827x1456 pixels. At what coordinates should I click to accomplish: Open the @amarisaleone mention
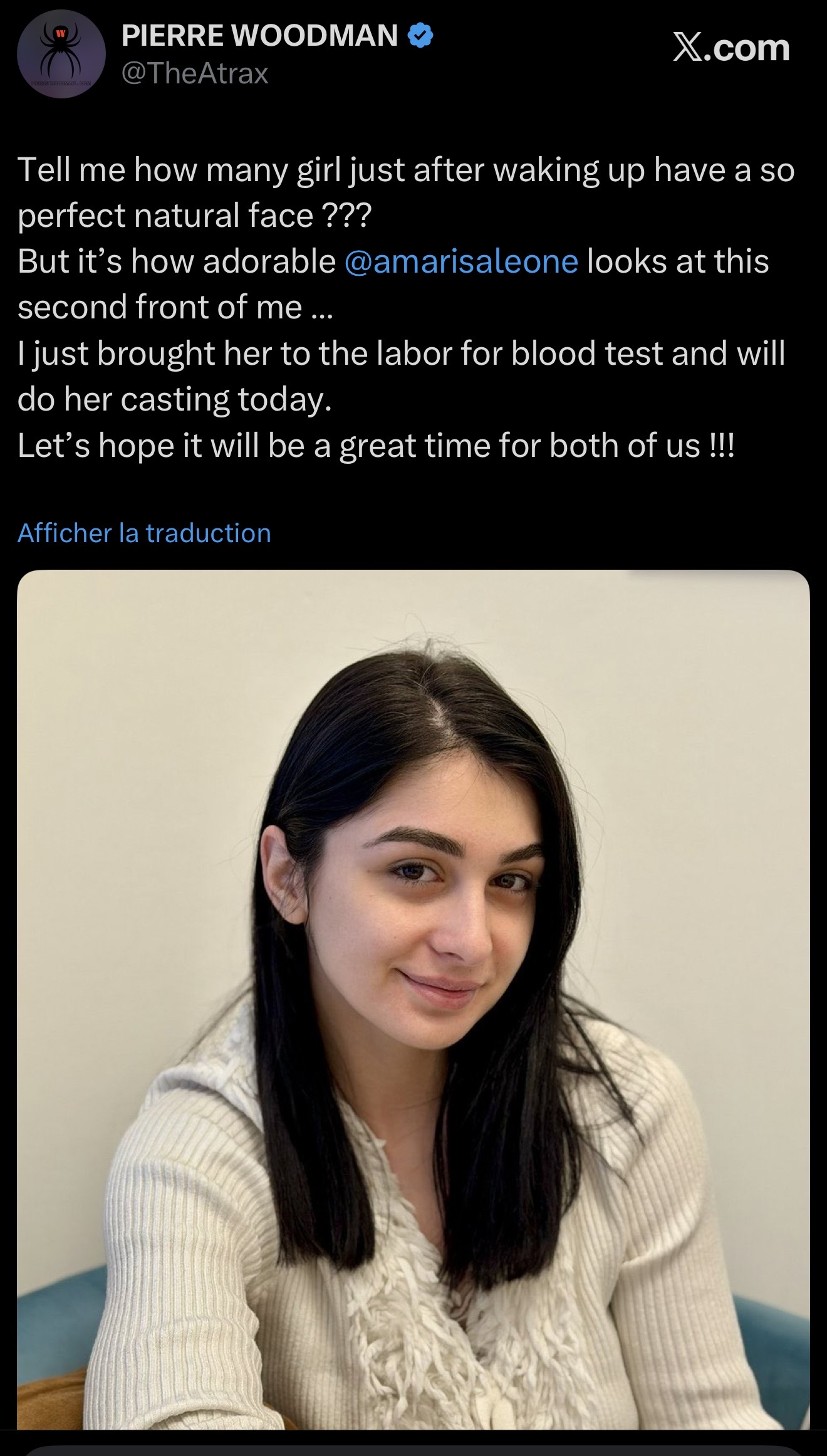point(461,261)
